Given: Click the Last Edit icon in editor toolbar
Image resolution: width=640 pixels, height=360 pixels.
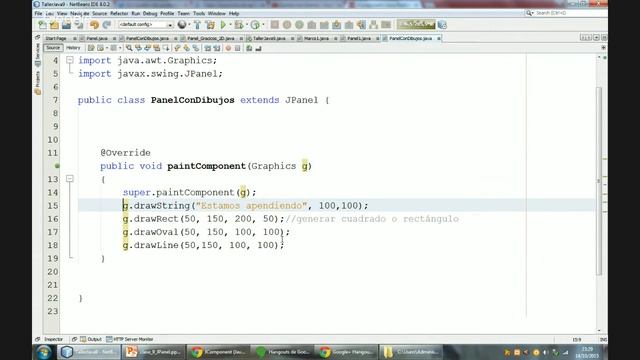Looking at the screenshot, I should 91,48.
